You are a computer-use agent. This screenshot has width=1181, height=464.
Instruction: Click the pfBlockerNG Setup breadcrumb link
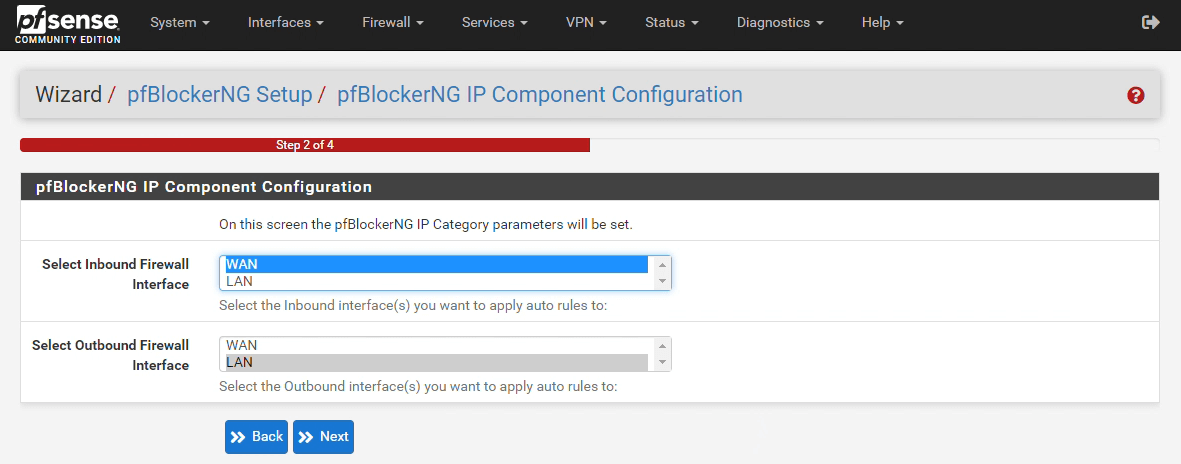pos(219,95)
